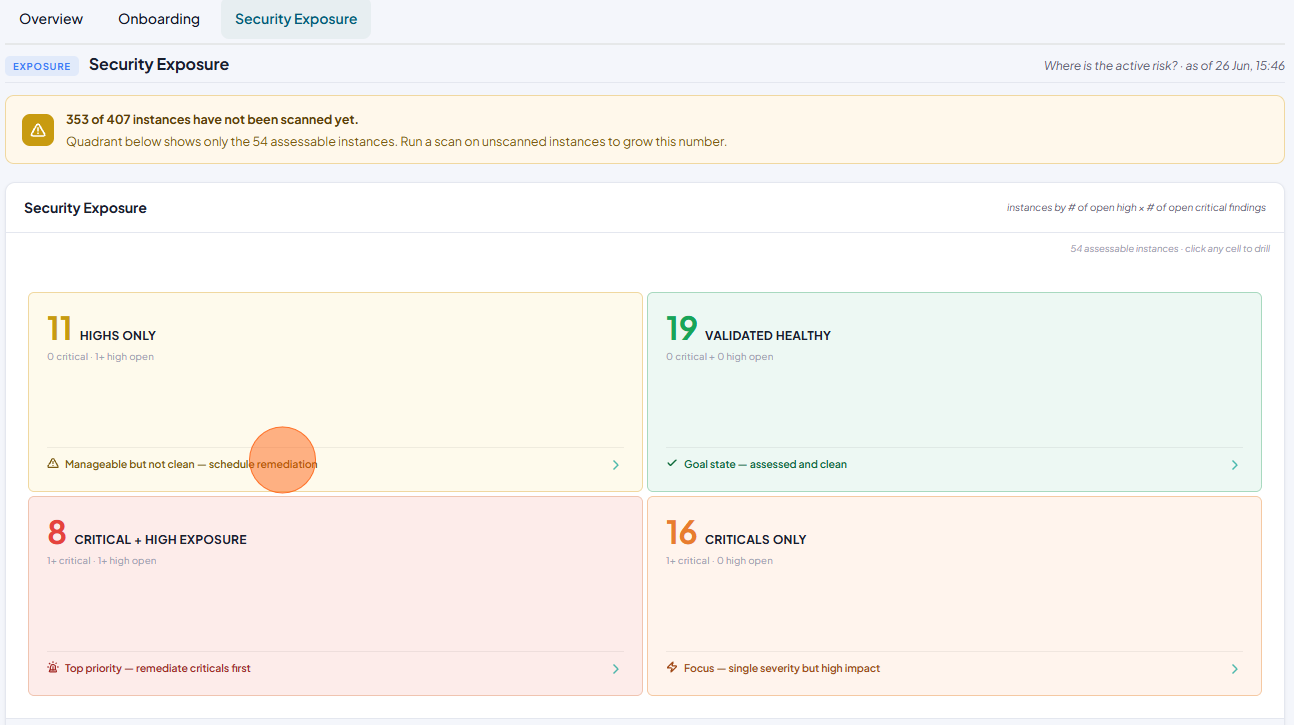Click the 'instances by # of open high' caption
1294x725 pixels.
(1136, 208)
